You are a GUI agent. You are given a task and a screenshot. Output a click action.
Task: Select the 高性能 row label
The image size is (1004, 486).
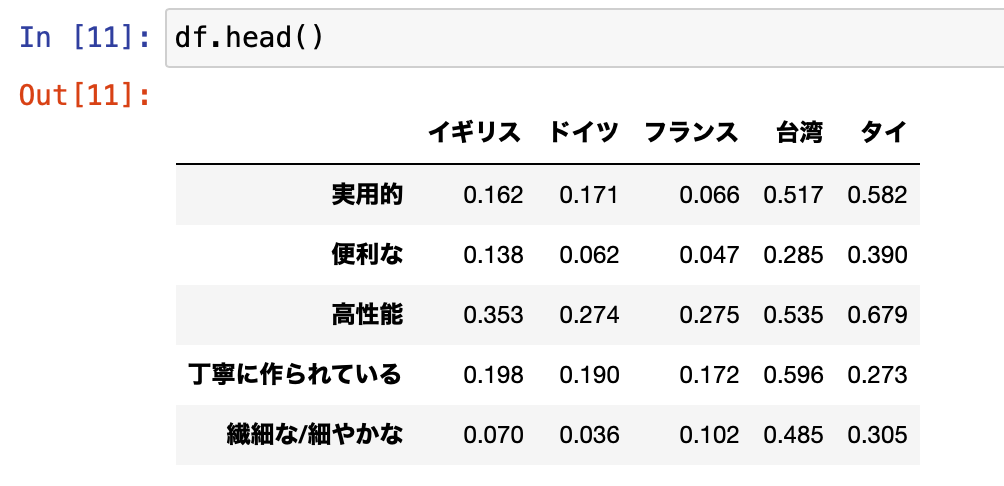tap(368, 315)
